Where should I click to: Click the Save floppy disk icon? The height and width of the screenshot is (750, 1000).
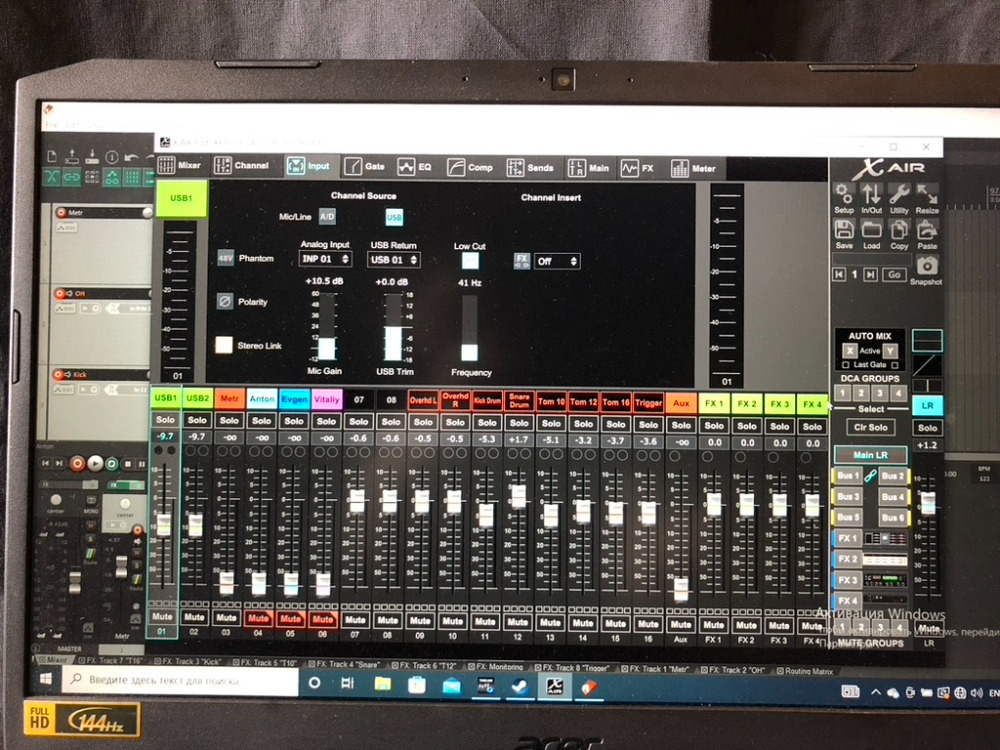coord(844,230)
